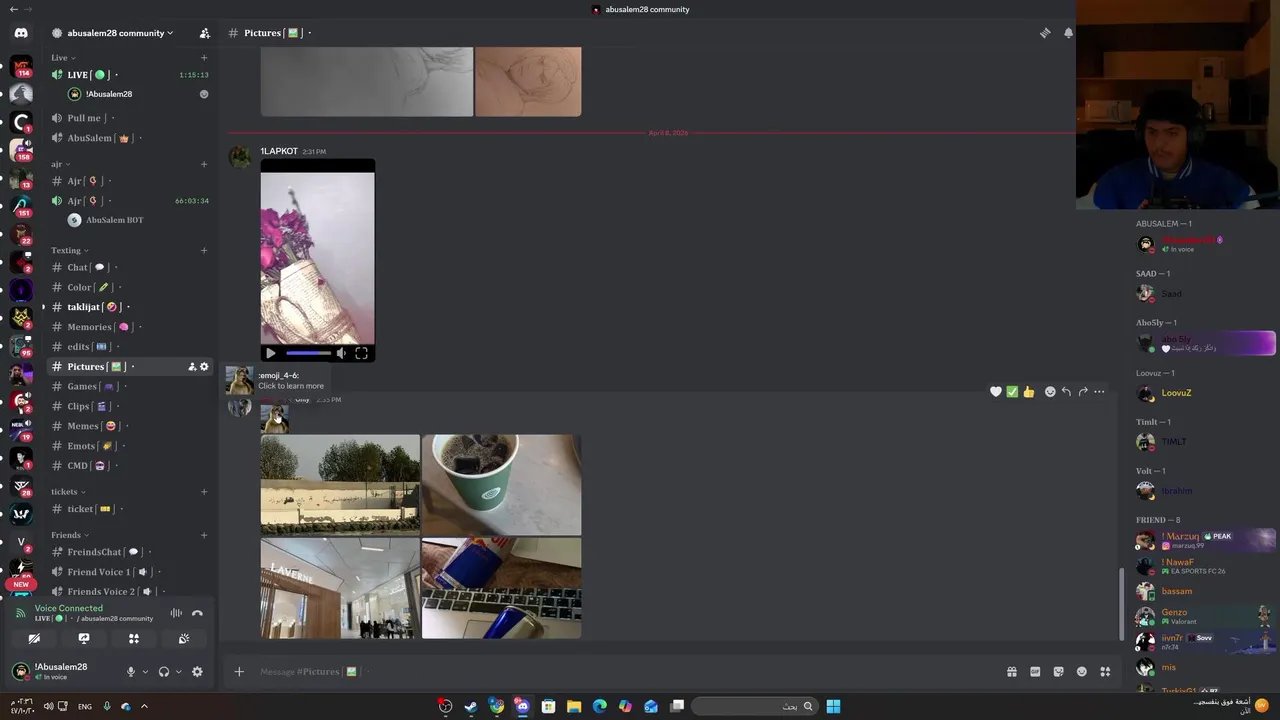This screenshot has height=720, width=1280.
Task: React with white heart emoji
Action: tap(996, 392)
